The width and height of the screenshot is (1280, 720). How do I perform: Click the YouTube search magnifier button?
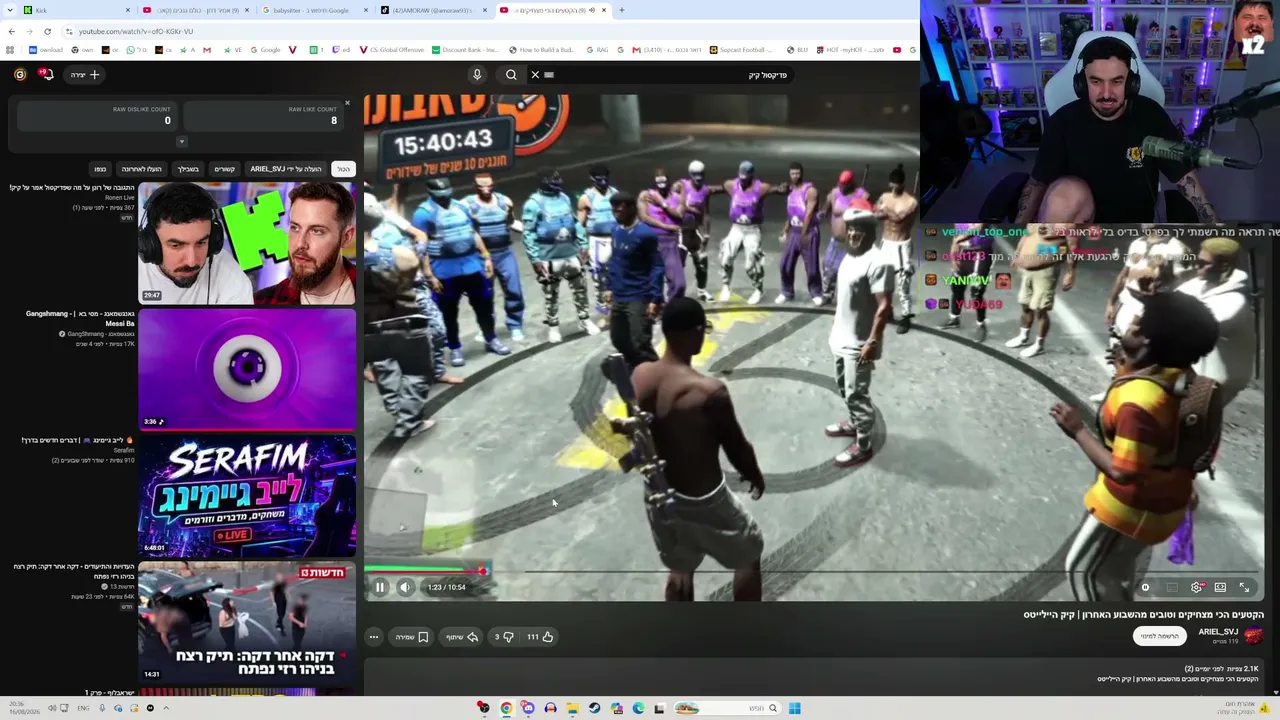click(x=511, y=75)
